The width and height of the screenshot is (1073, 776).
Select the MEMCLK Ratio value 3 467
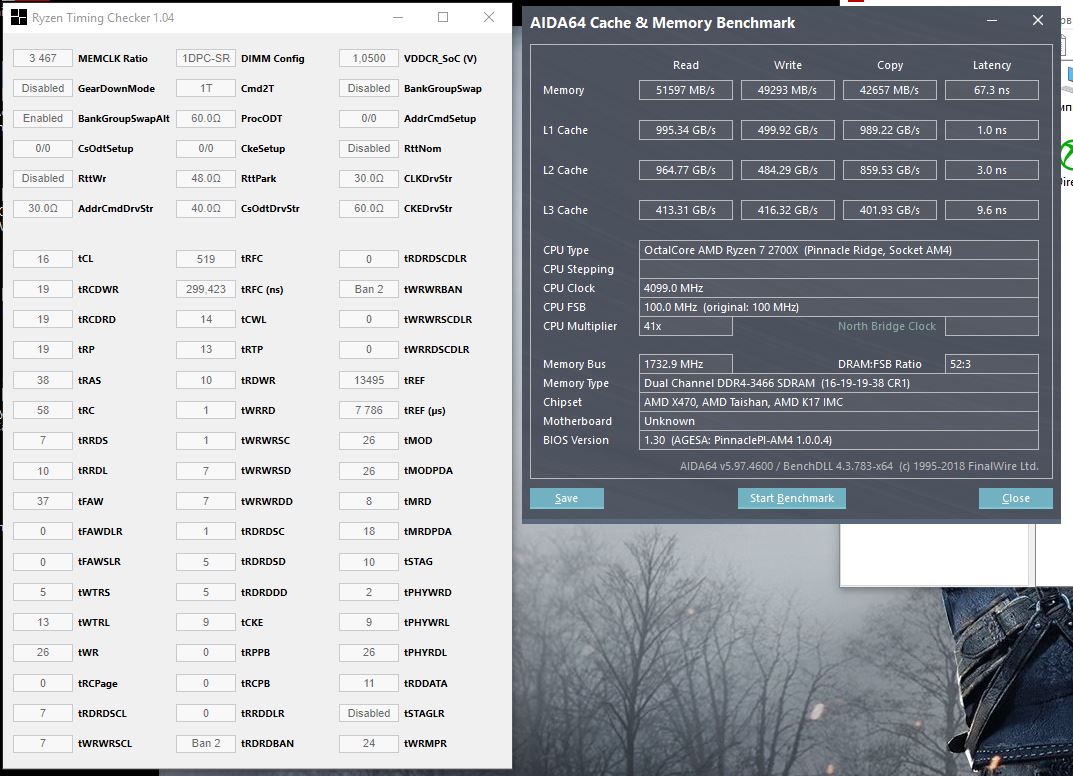42,58
